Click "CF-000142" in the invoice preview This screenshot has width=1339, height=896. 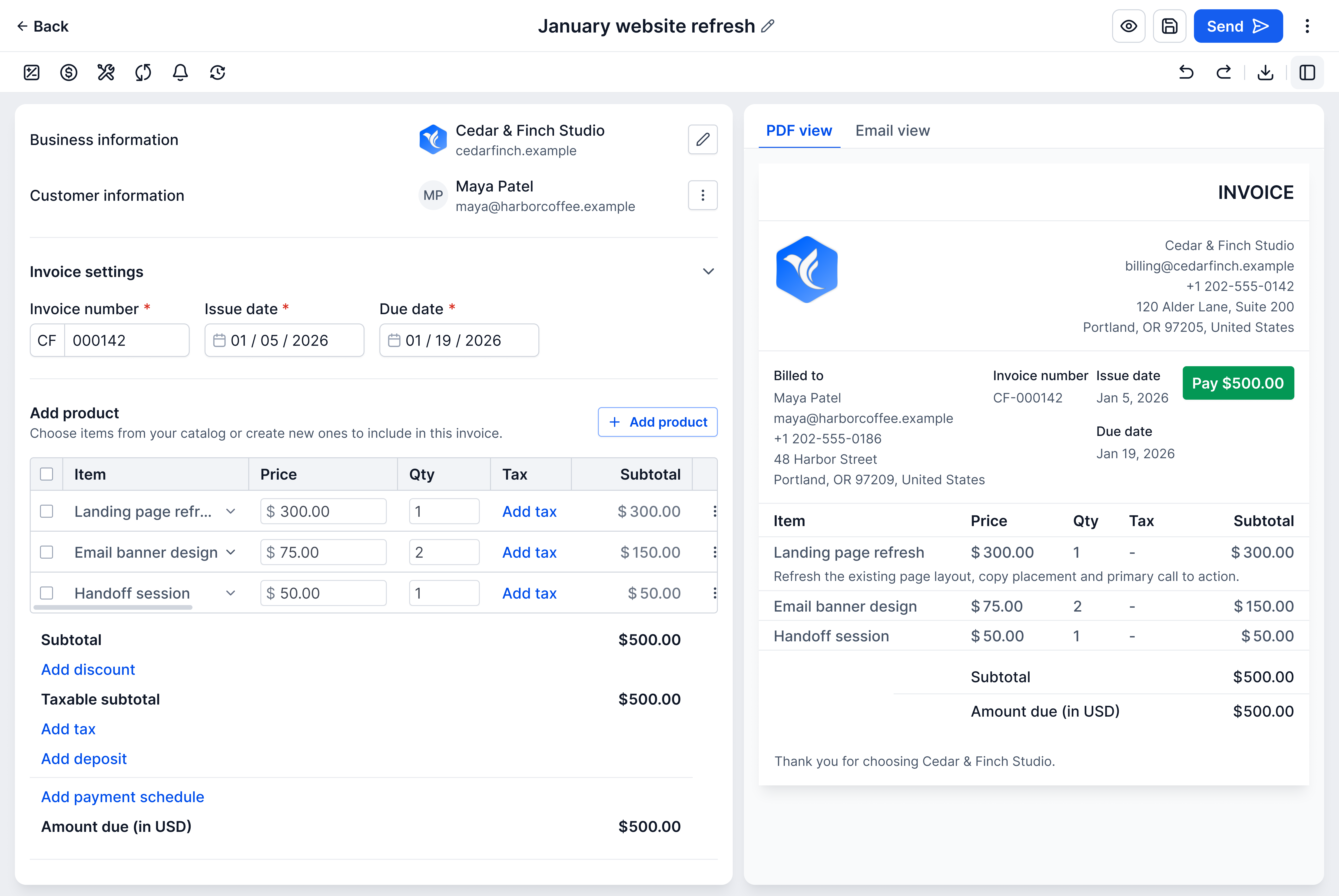[x=1028, y=398]
